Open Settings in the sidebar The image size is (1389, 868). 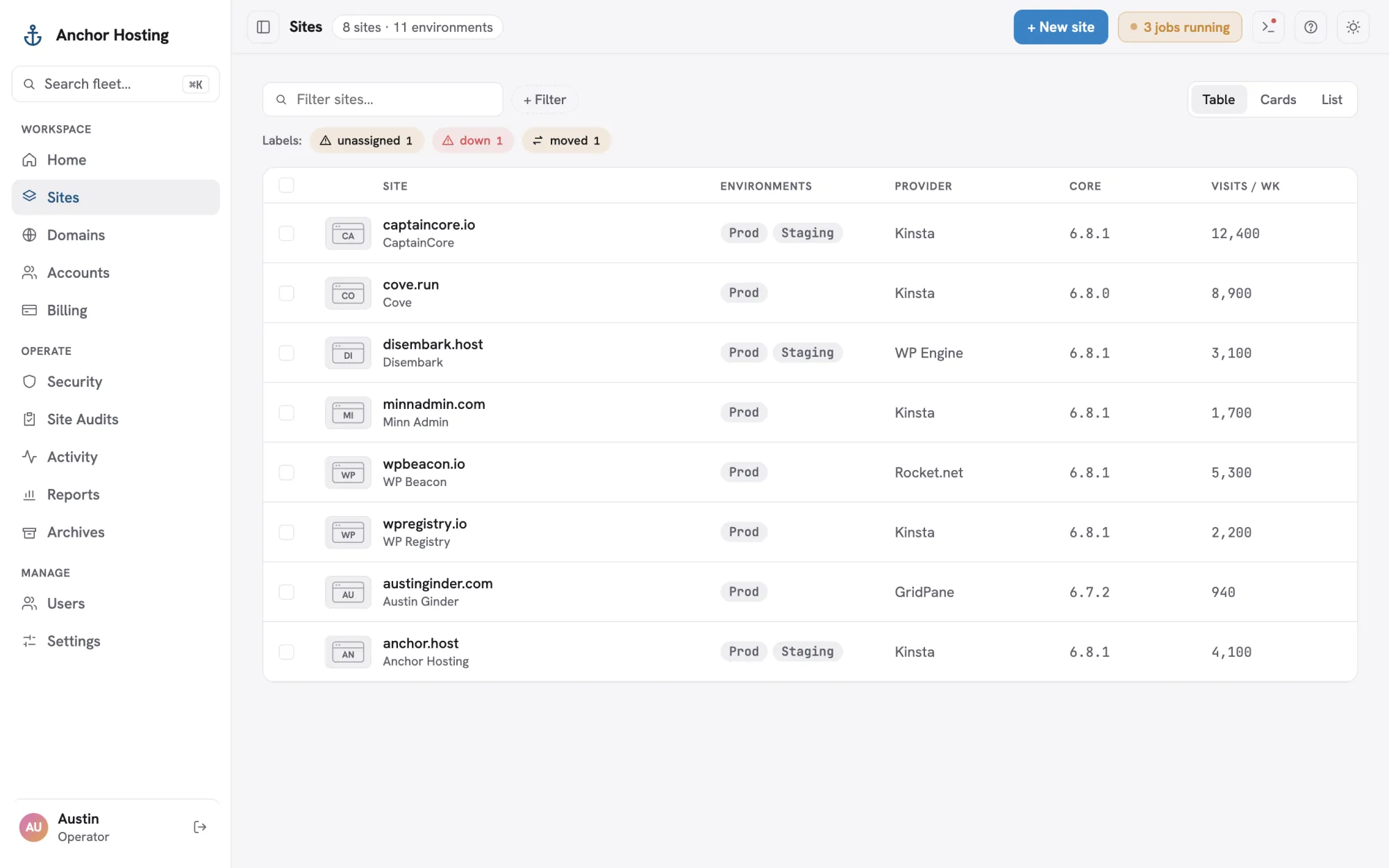pos(115,640)
